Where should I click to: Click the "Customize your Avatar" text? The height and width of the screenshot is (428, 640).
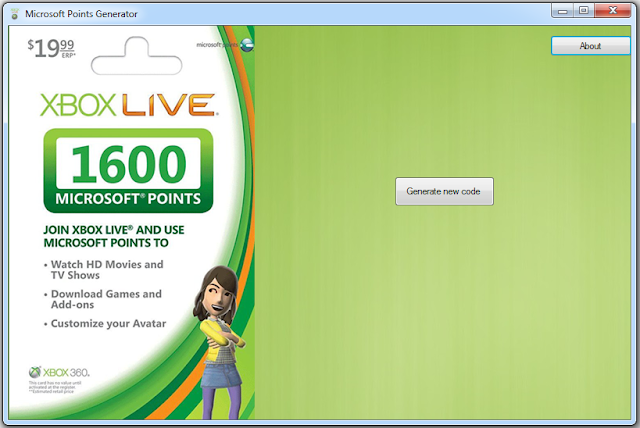[x=108, y=324]
